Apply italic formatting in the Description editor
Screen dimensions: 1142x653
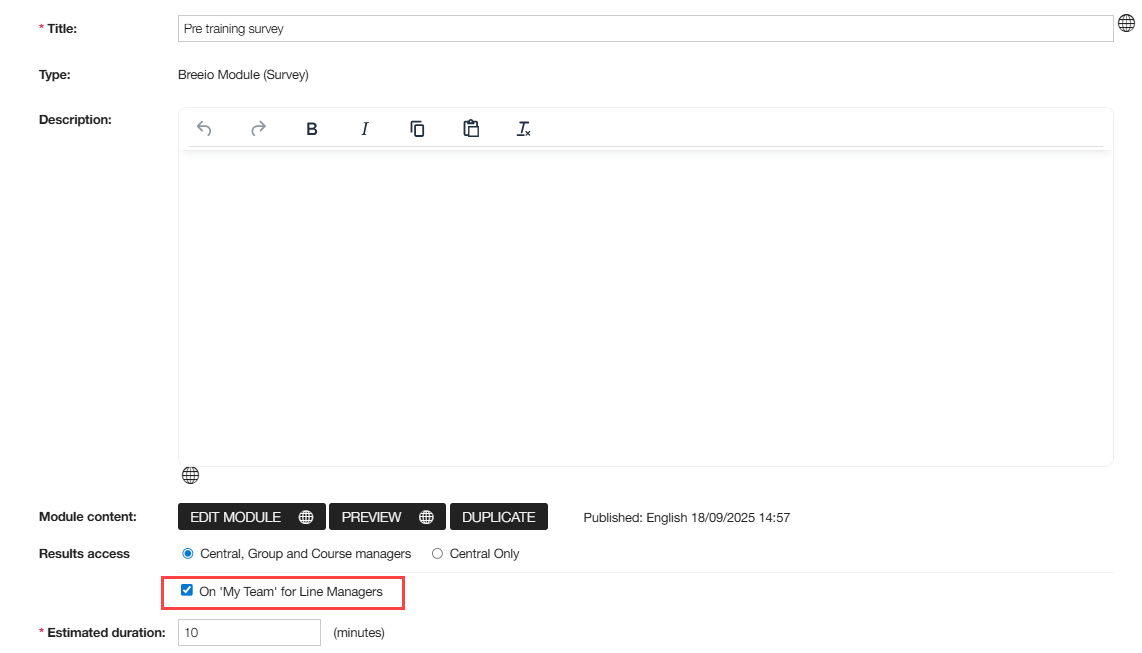[x=365, y=129]
